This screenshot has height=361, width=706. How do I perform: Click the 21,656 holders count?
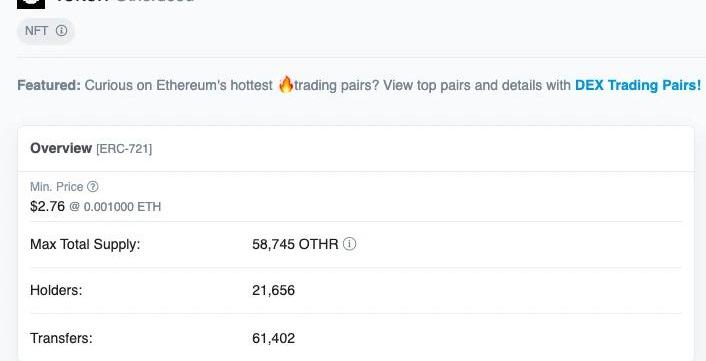(273, 290)
